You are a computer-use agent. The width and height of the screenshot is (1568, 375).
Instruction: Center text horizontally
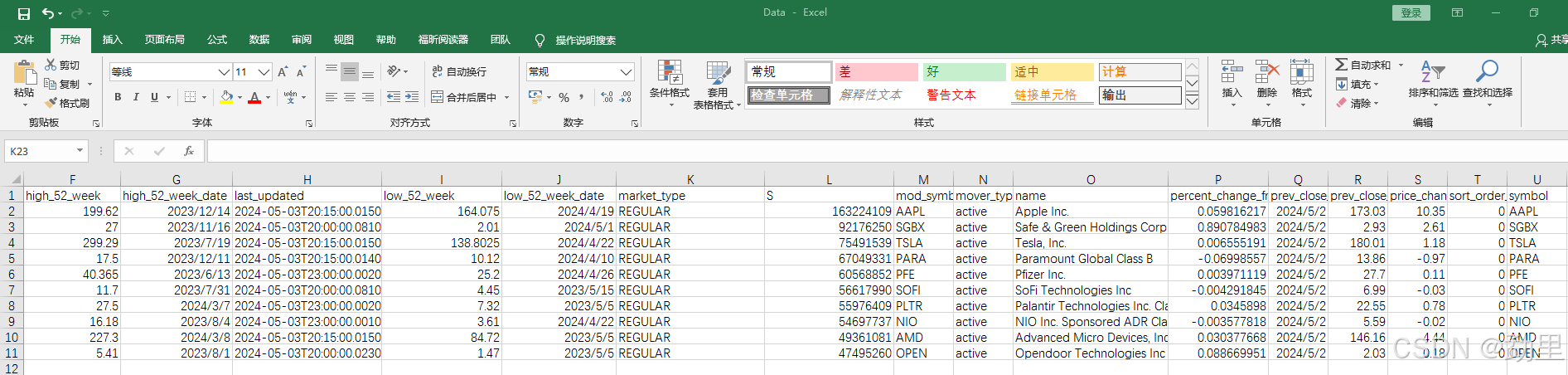point(350,97)
